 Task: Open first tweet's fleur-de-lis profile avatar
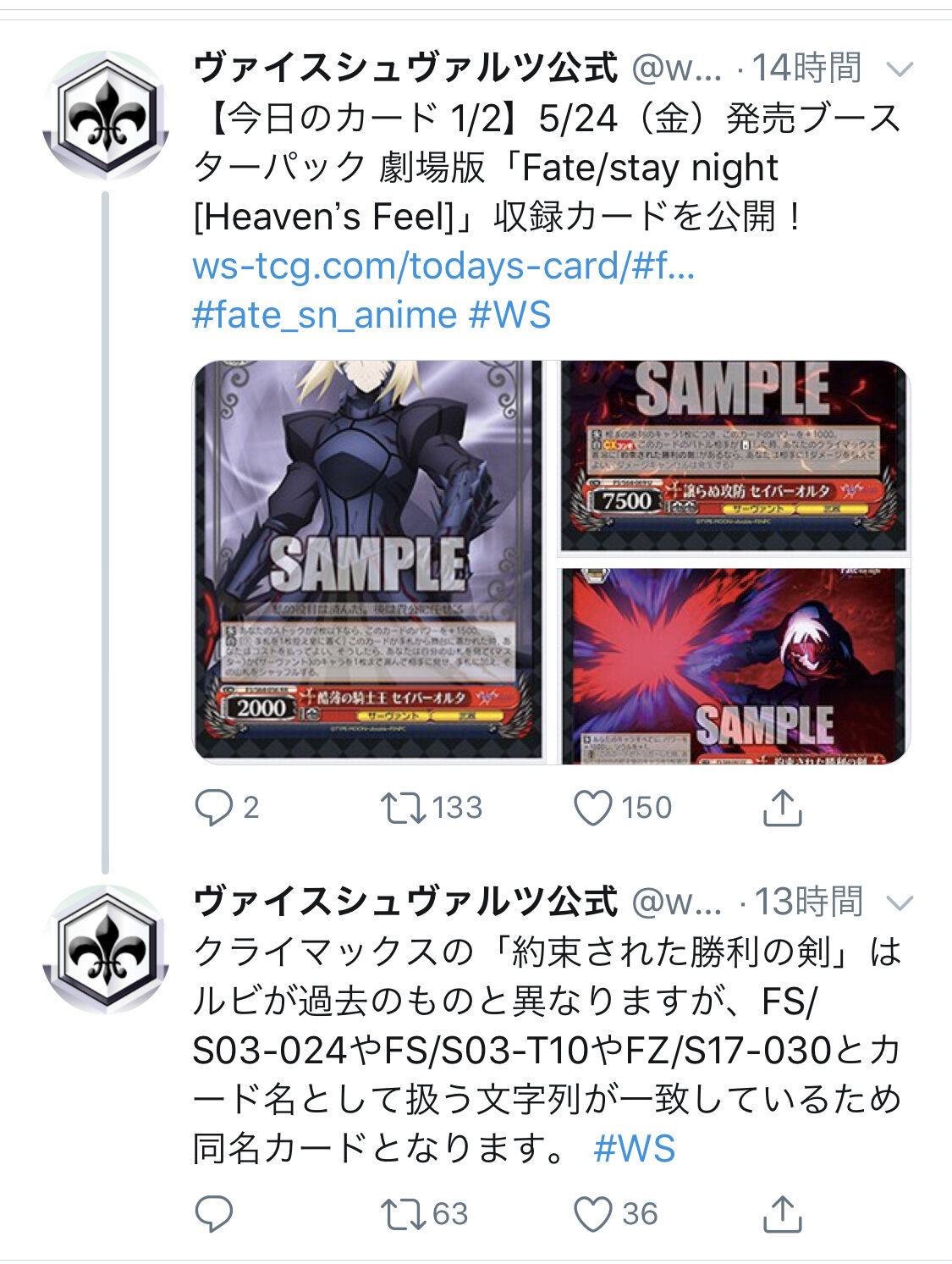point(107,116)
